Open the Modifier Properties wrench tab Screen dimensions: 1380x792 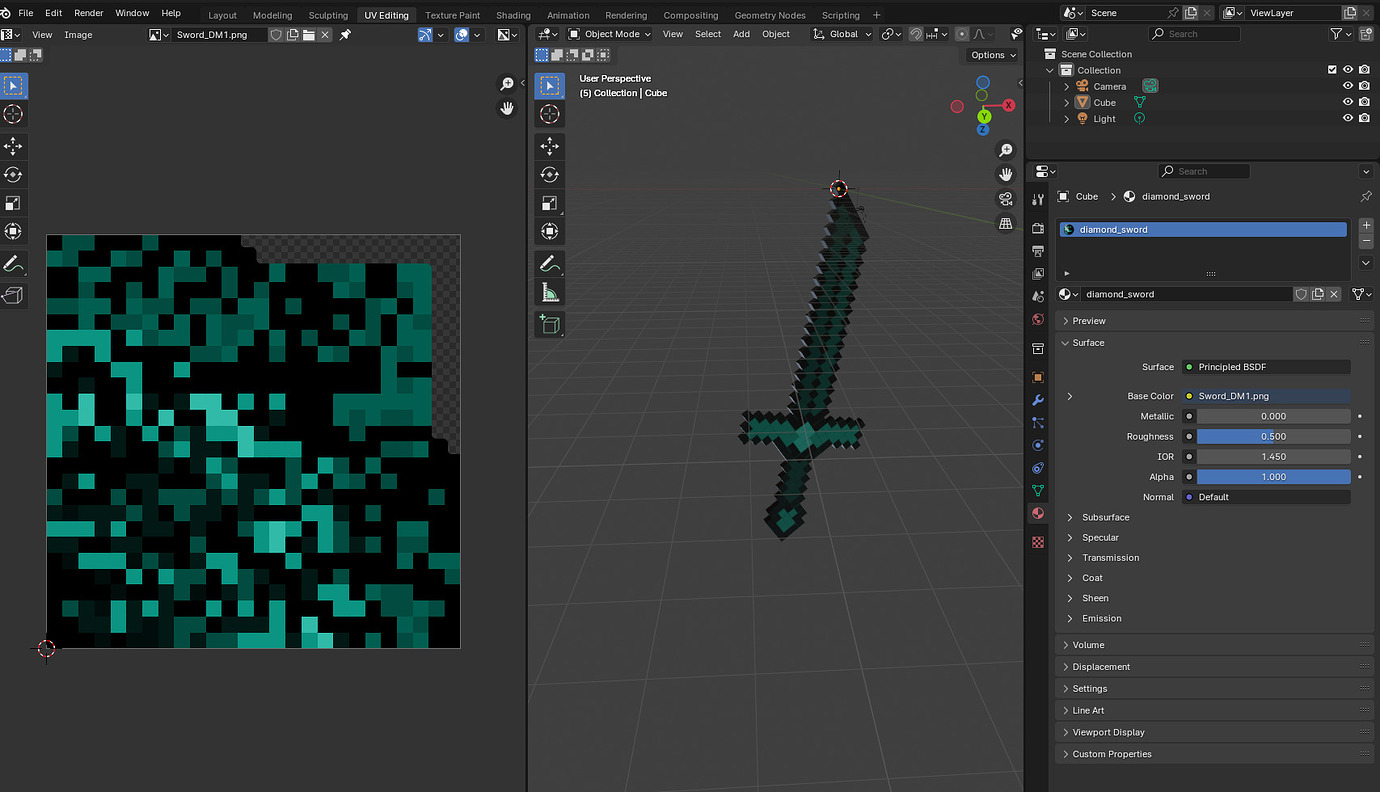(x=1037, y=400)
